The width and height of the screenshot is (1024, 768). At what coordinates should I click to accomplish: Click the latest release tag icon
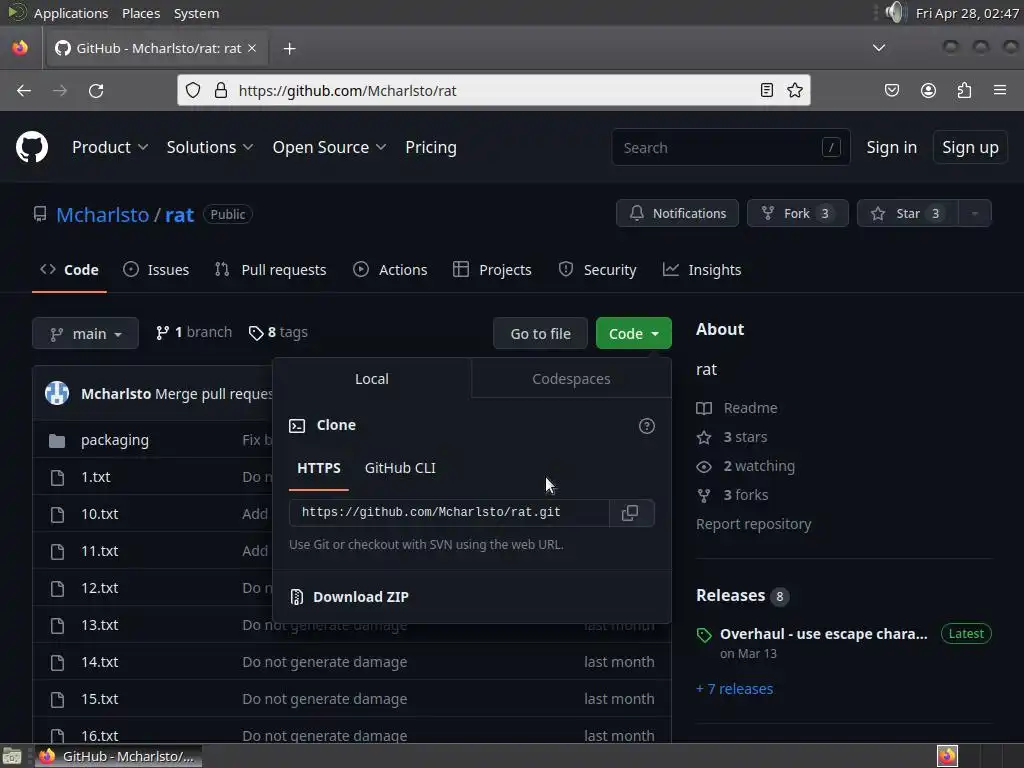coord(704,635)
